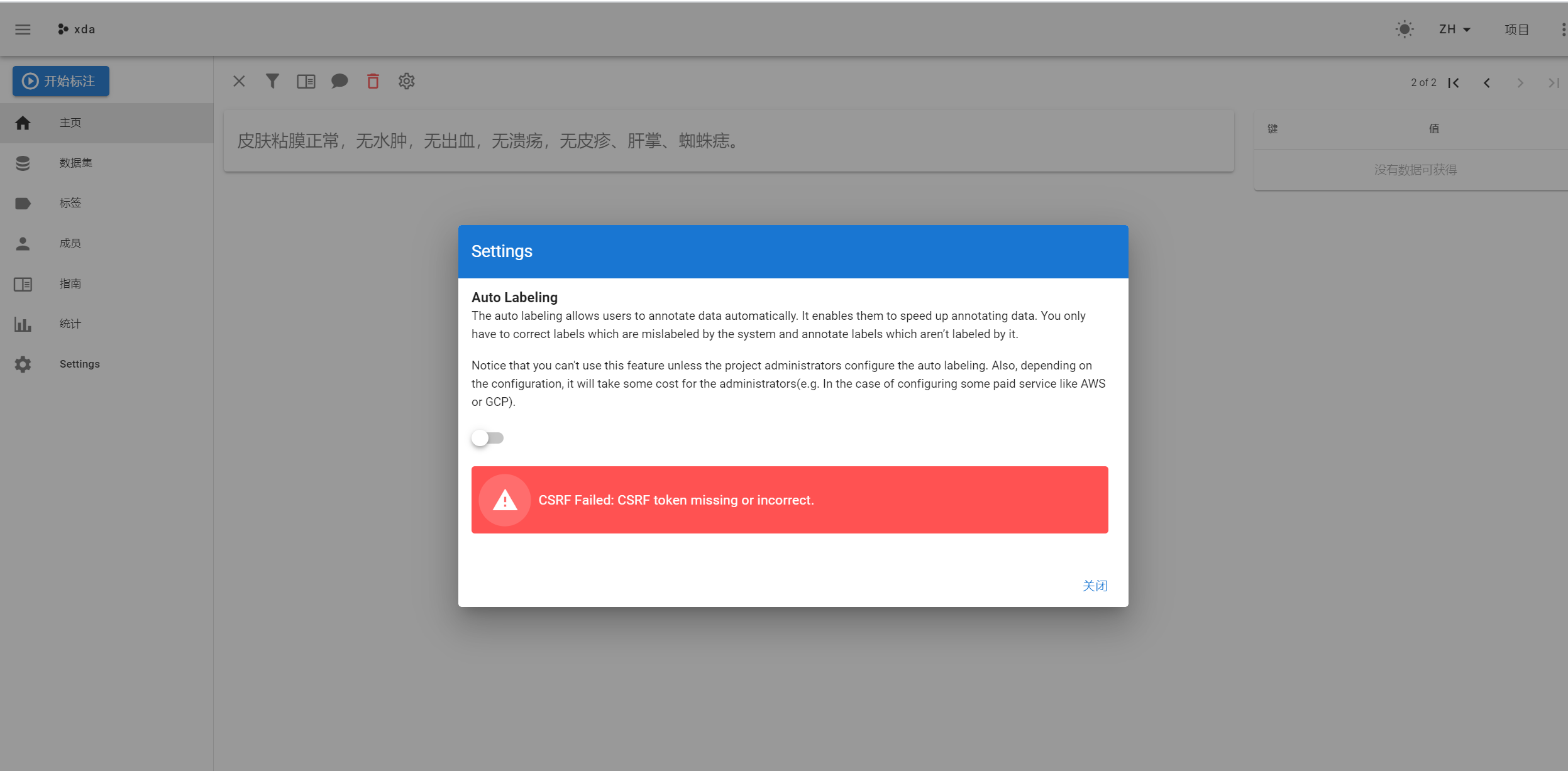Open the annotation settings gear icon
This screenshot has width=1568, height=771.
point(406,81)
